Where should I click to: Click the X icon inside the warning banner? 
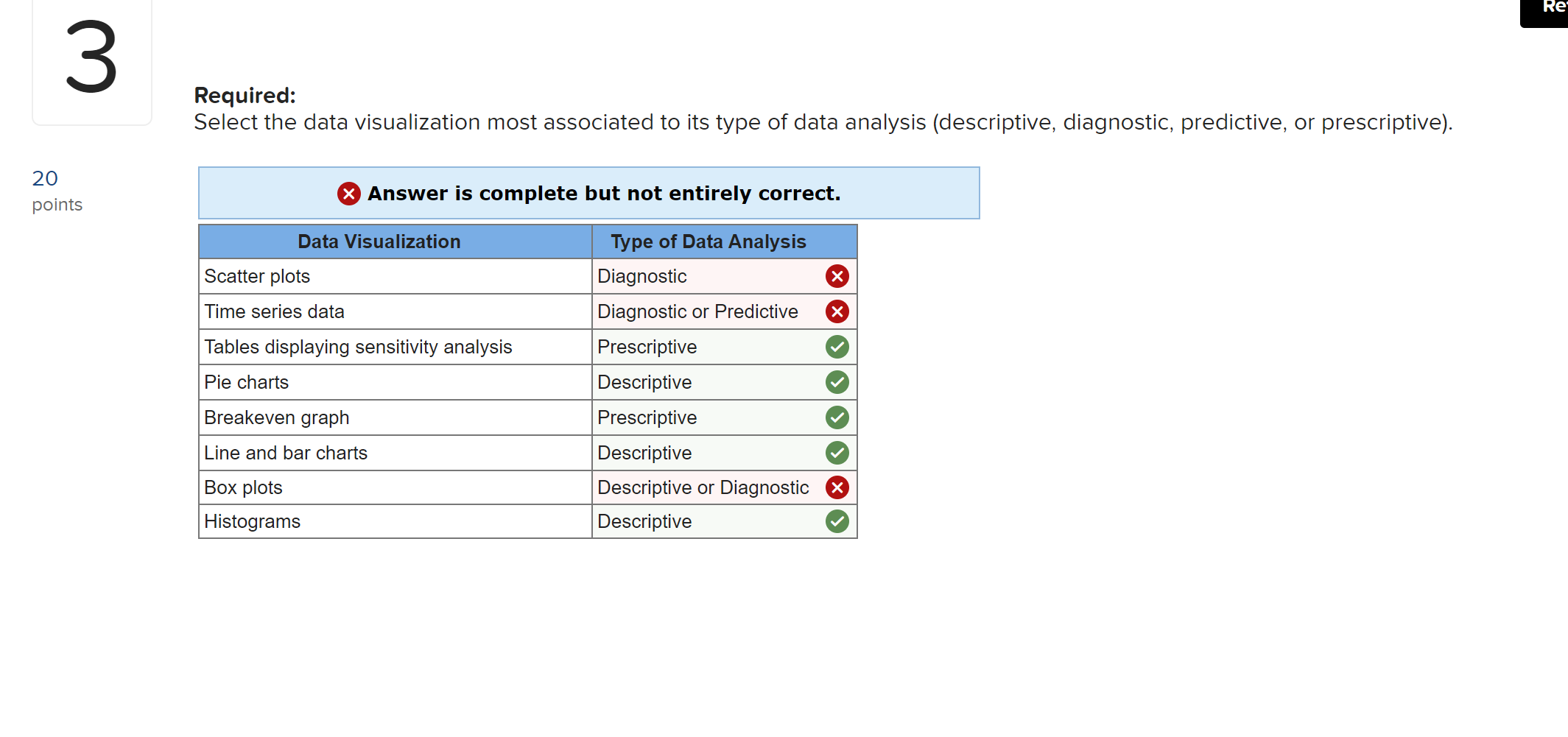coord(348,194)
